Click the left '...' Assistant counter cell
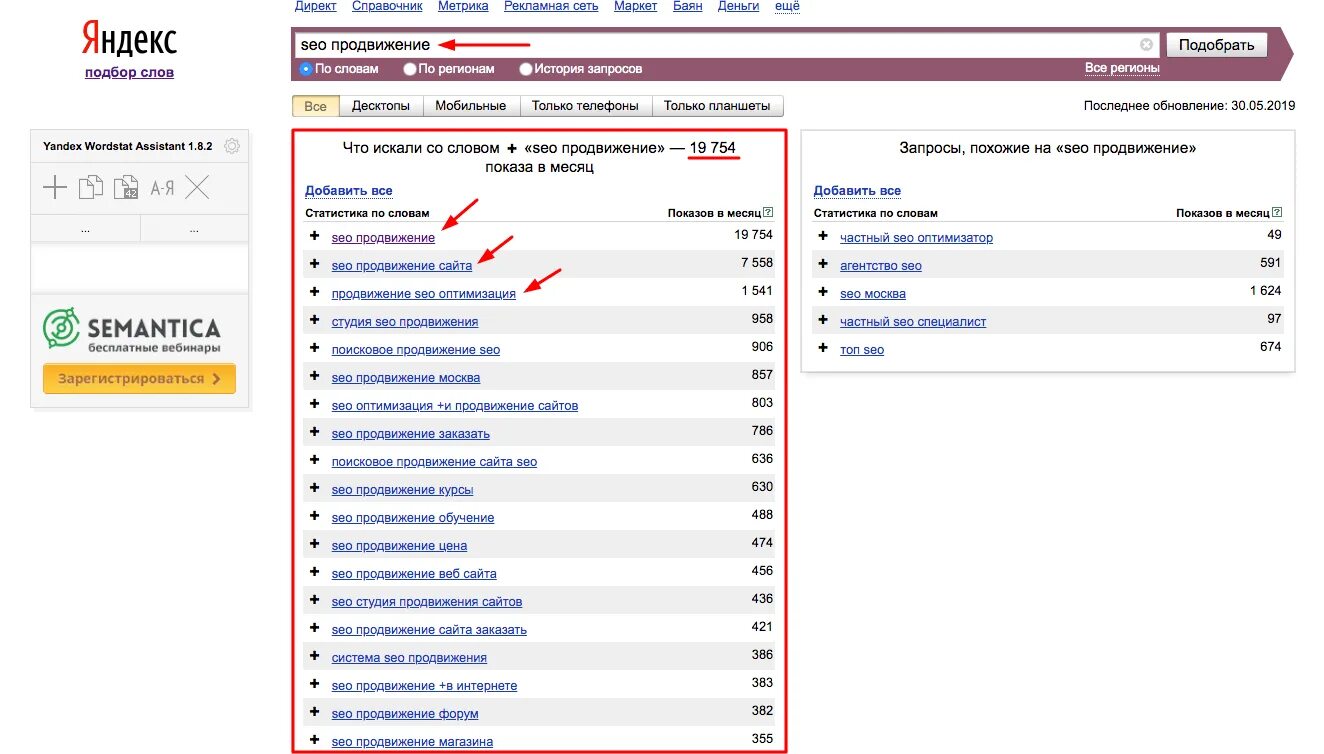The height and width of the screenshot is (754, 1324). click(86, 229)
